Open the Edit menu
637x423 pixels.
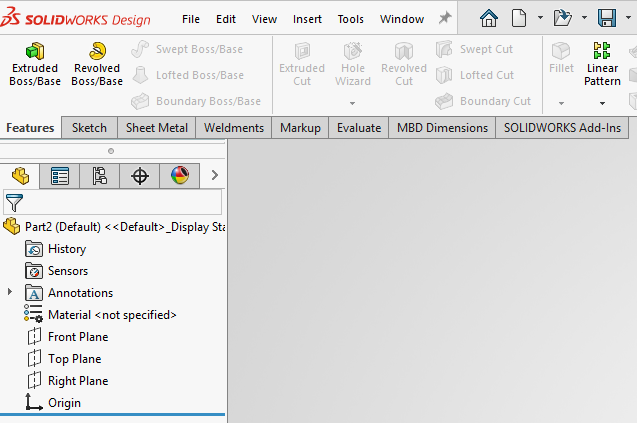225,19
